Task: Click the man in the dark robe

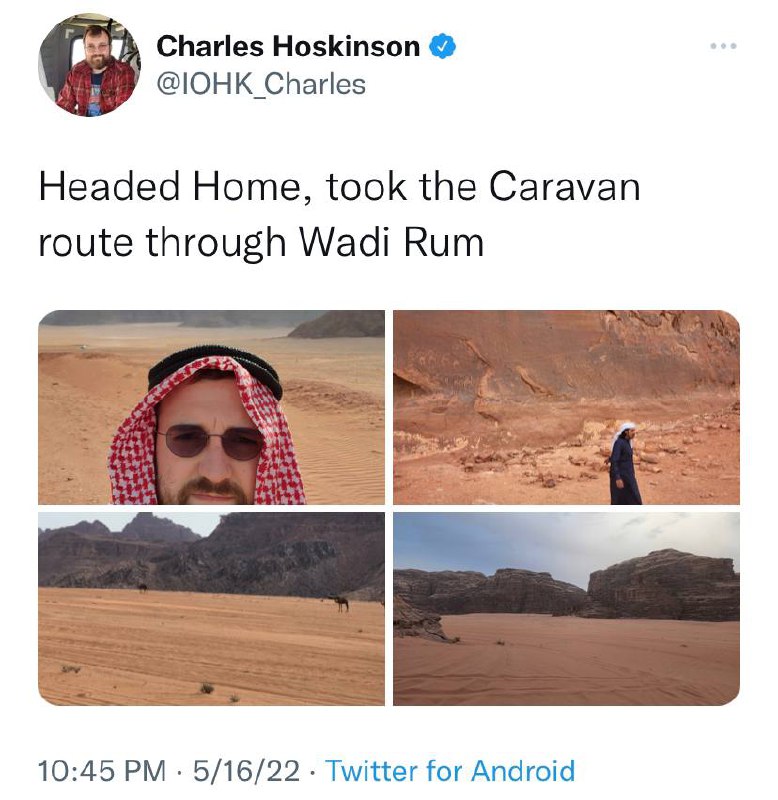Action: point(624,463)
